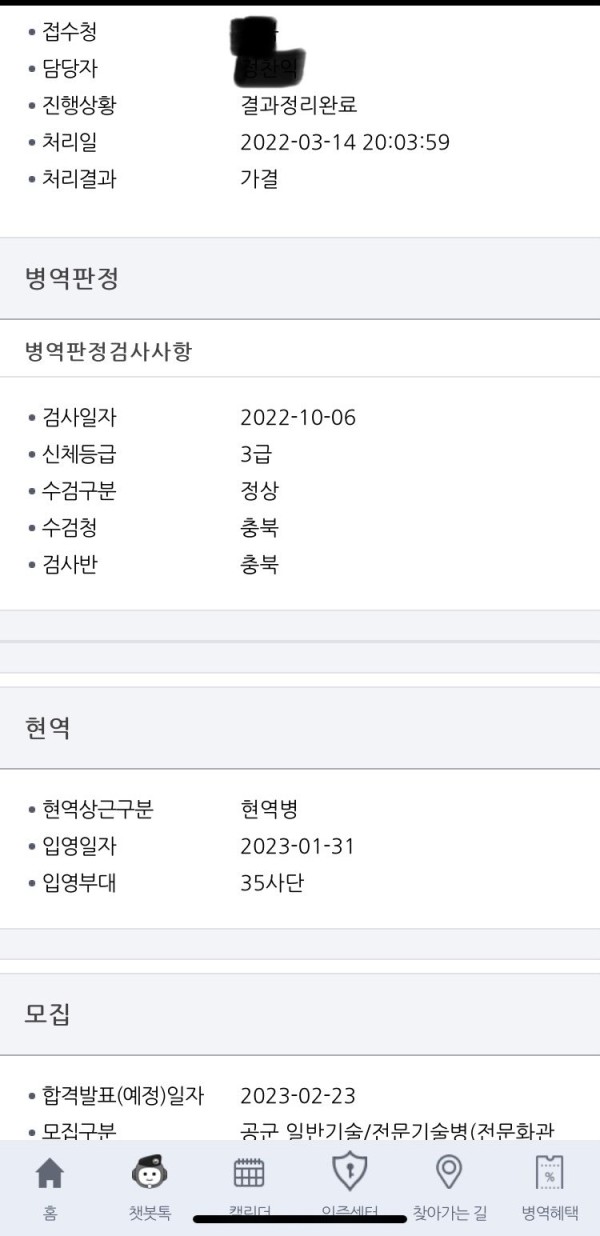The height and width of the screenshot is (1236, 600).
Task: Tap the 홈 house icon
Action: click(49, 1172)
